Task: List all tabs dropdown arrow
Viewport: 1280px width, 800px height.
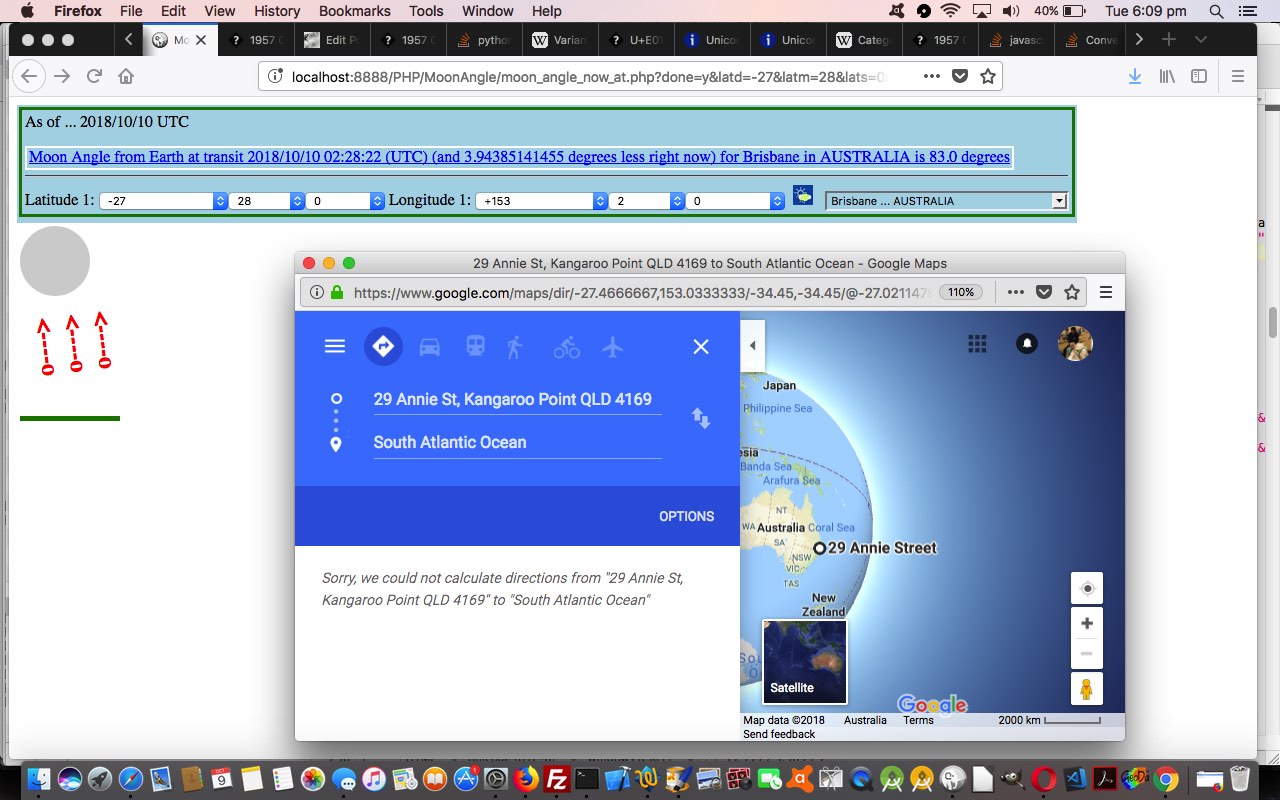Action: 1201,40
